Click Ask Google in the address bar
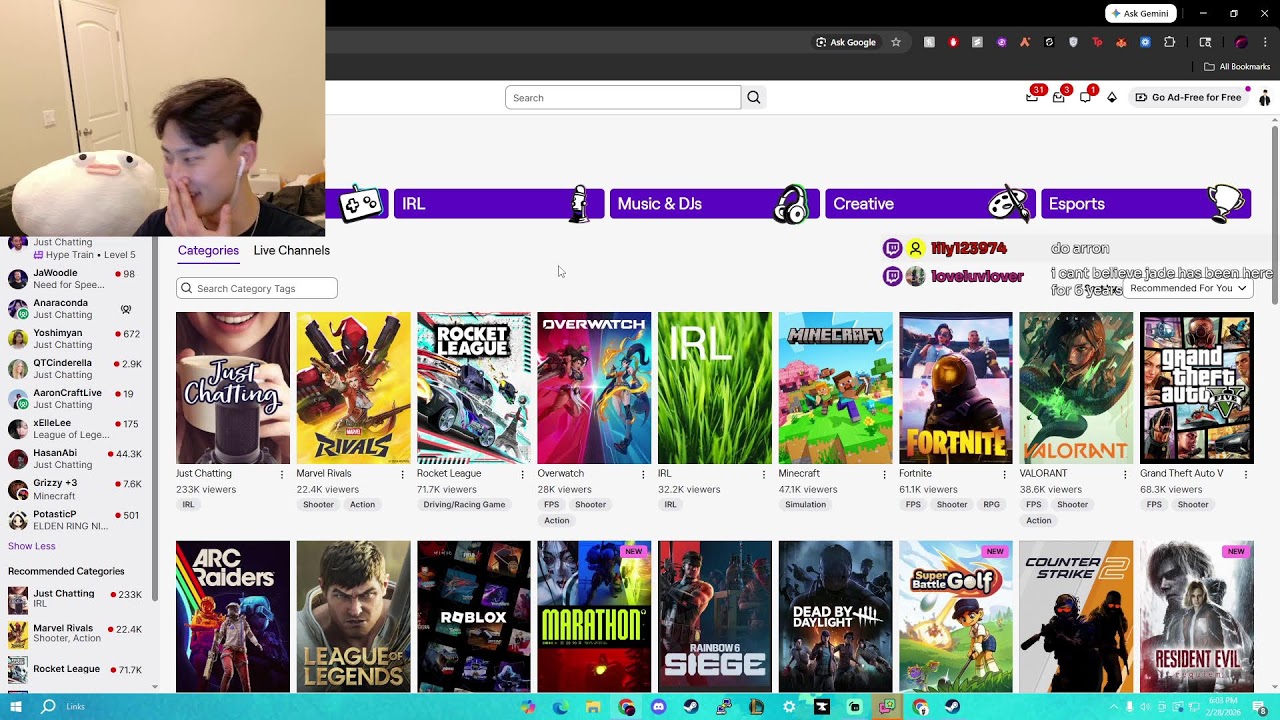 point(846,42)
